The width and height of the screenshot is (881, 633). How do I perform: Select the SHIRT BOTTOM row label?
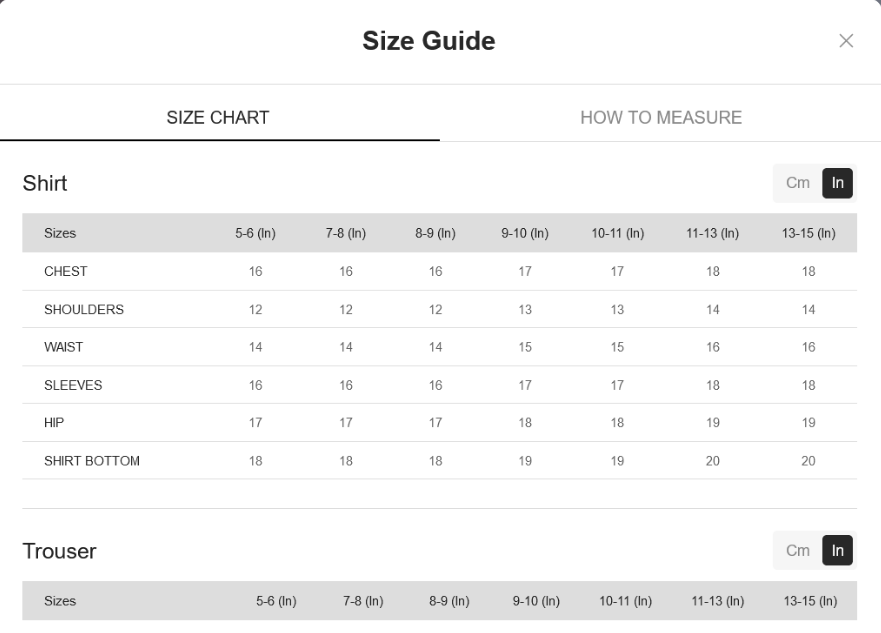pos(92,461)
